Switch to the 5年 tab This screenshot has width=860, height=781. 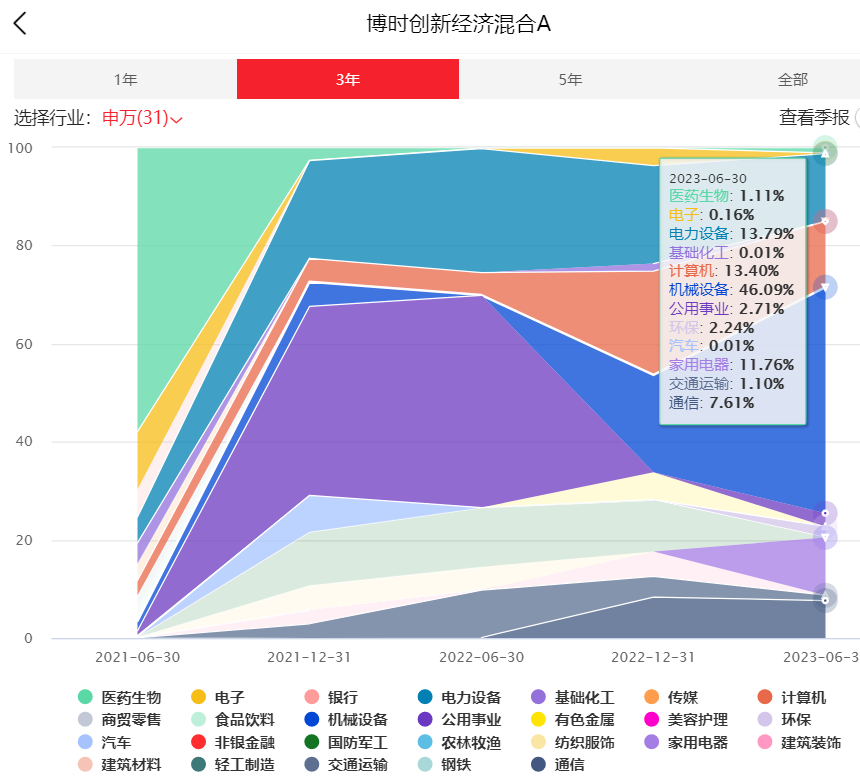point(570,80)
